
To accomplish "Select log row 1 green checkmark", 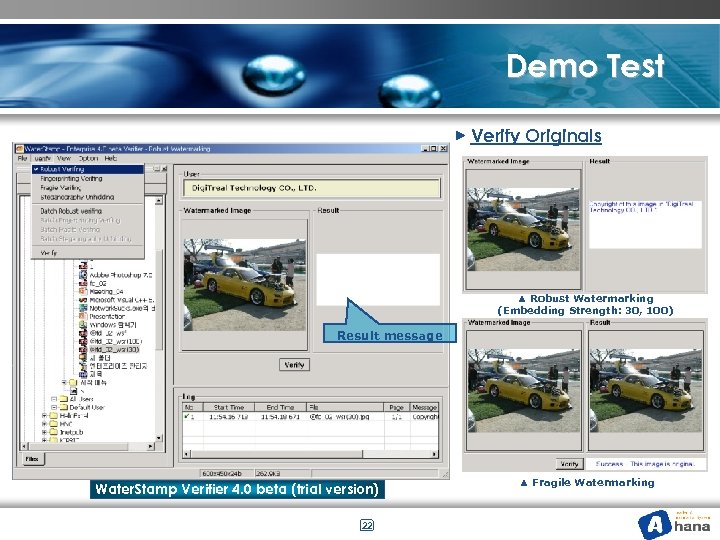I will tap(186, 416).
